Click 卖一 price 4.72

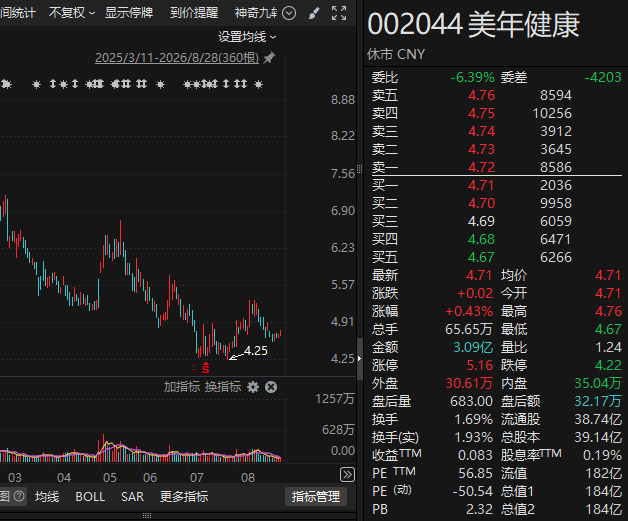481,167
